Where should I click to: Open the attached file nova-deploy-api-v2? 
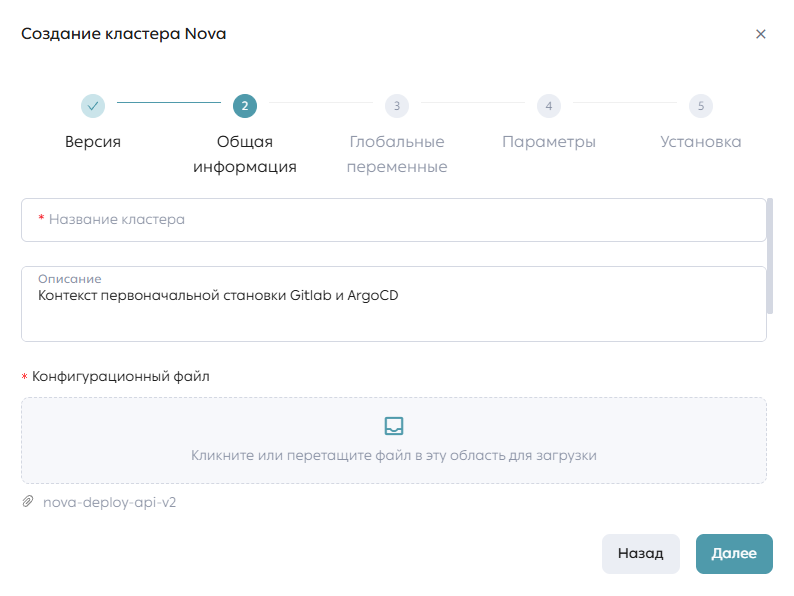click(x=109, y=502)
